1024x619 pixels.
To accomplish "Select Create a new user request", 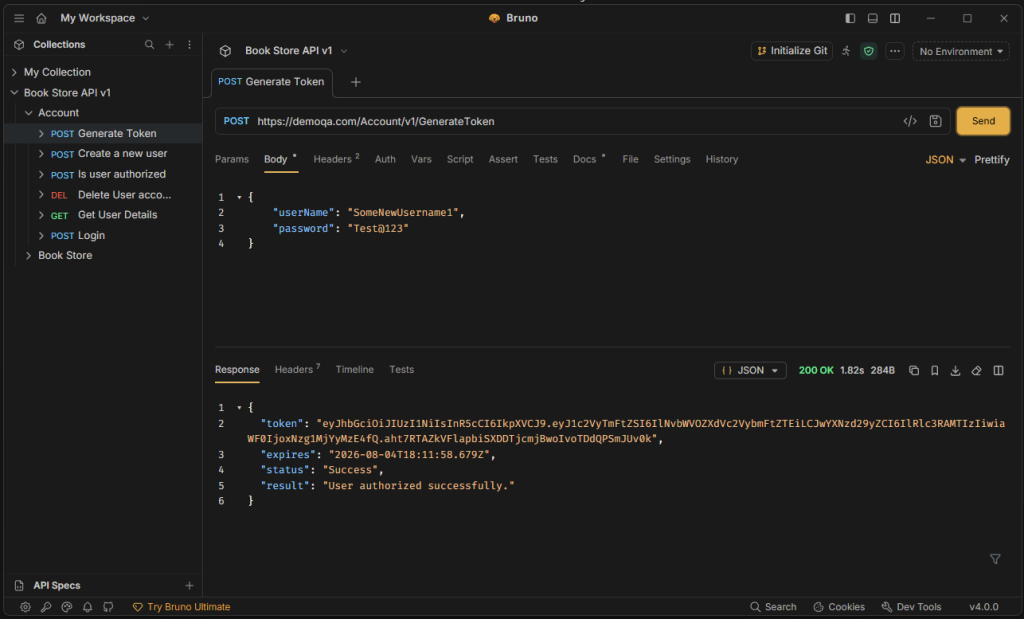I will 103,153.
